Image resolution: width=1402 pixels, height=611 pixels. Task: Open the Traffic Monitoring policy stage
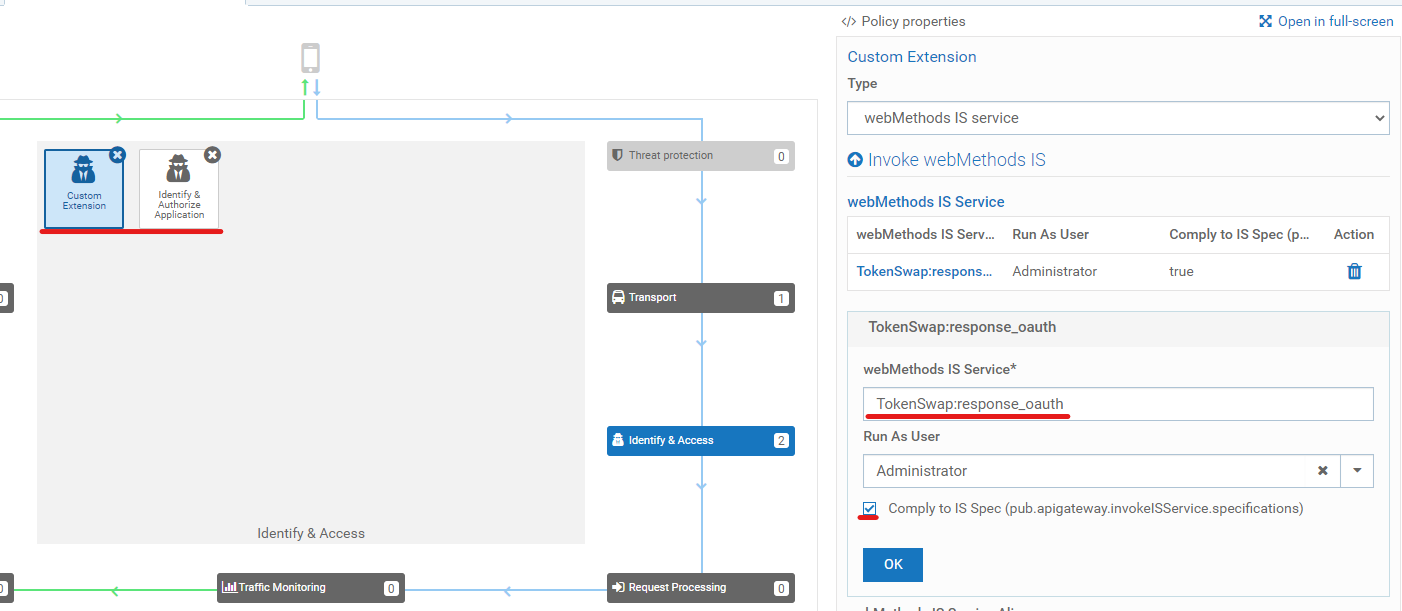coord(310,588)
